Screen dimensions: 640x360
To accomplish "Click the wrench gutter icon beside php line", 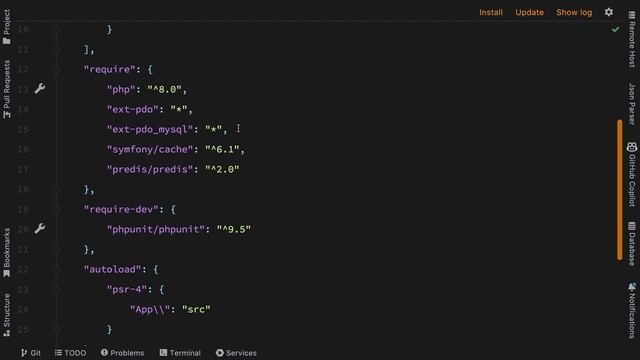I will pos(40,89).
